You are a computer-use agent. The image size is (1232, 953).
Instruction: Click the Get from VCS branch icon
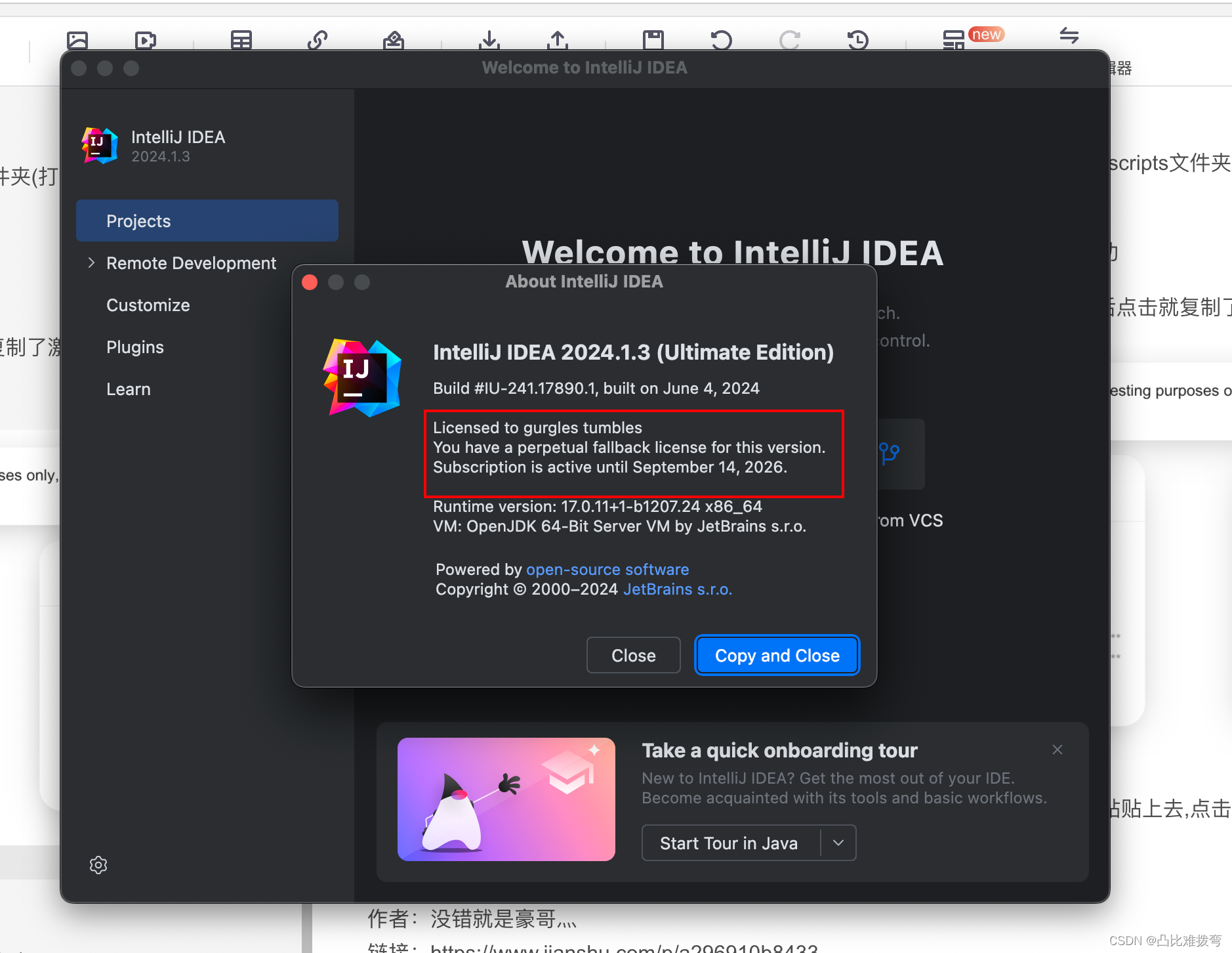click(890, 453)
